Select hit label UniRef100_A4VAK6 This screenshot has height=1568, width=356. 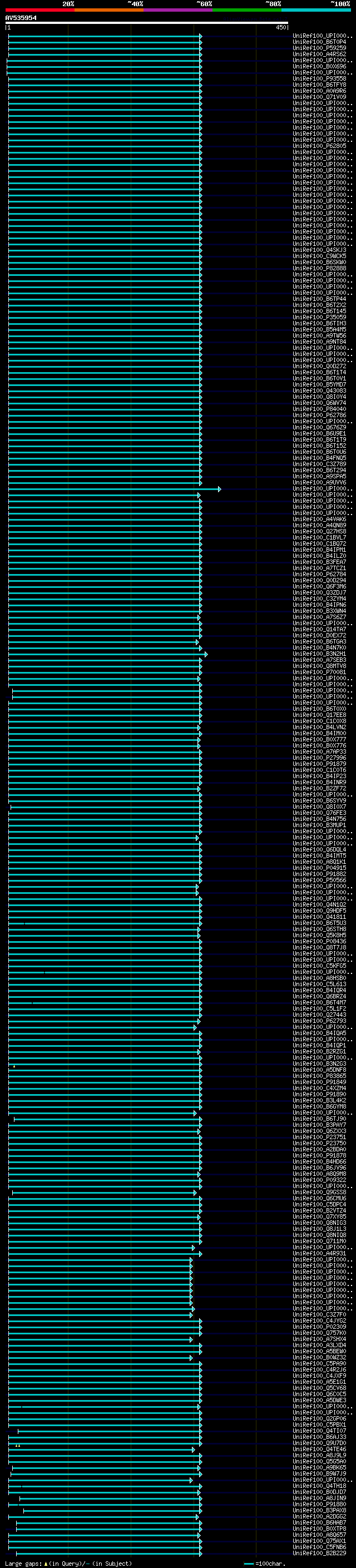tap(319, 519)
